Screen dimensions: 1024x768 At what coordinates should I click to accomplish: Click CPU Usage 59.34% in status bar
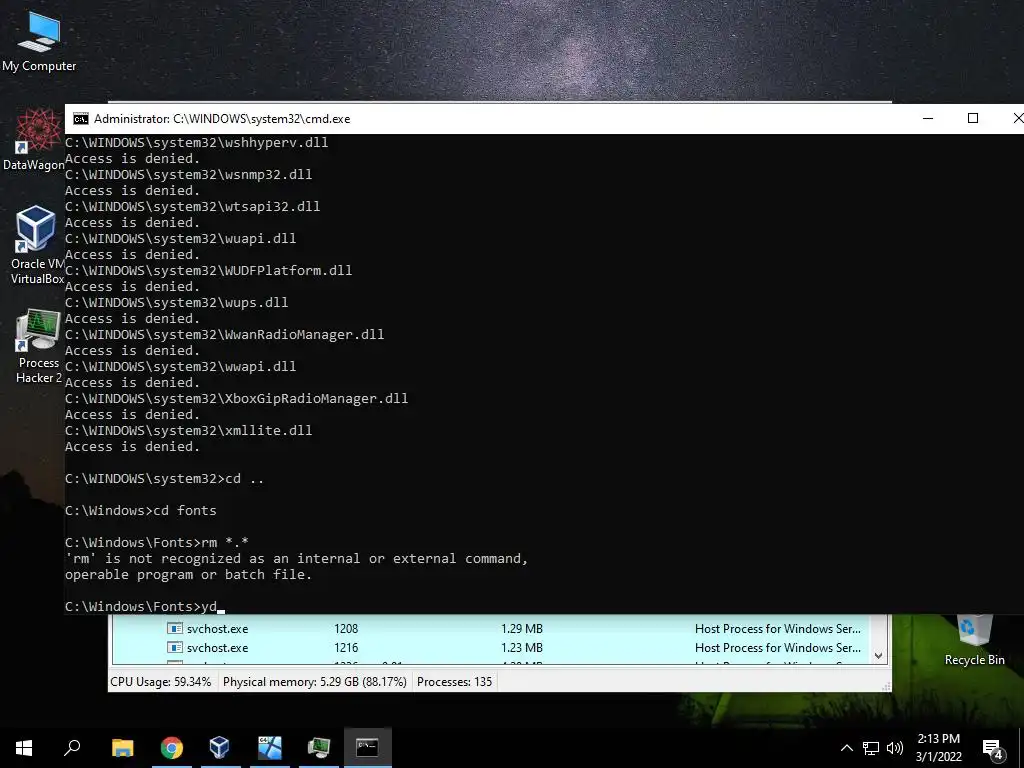[x=161, y=682]
